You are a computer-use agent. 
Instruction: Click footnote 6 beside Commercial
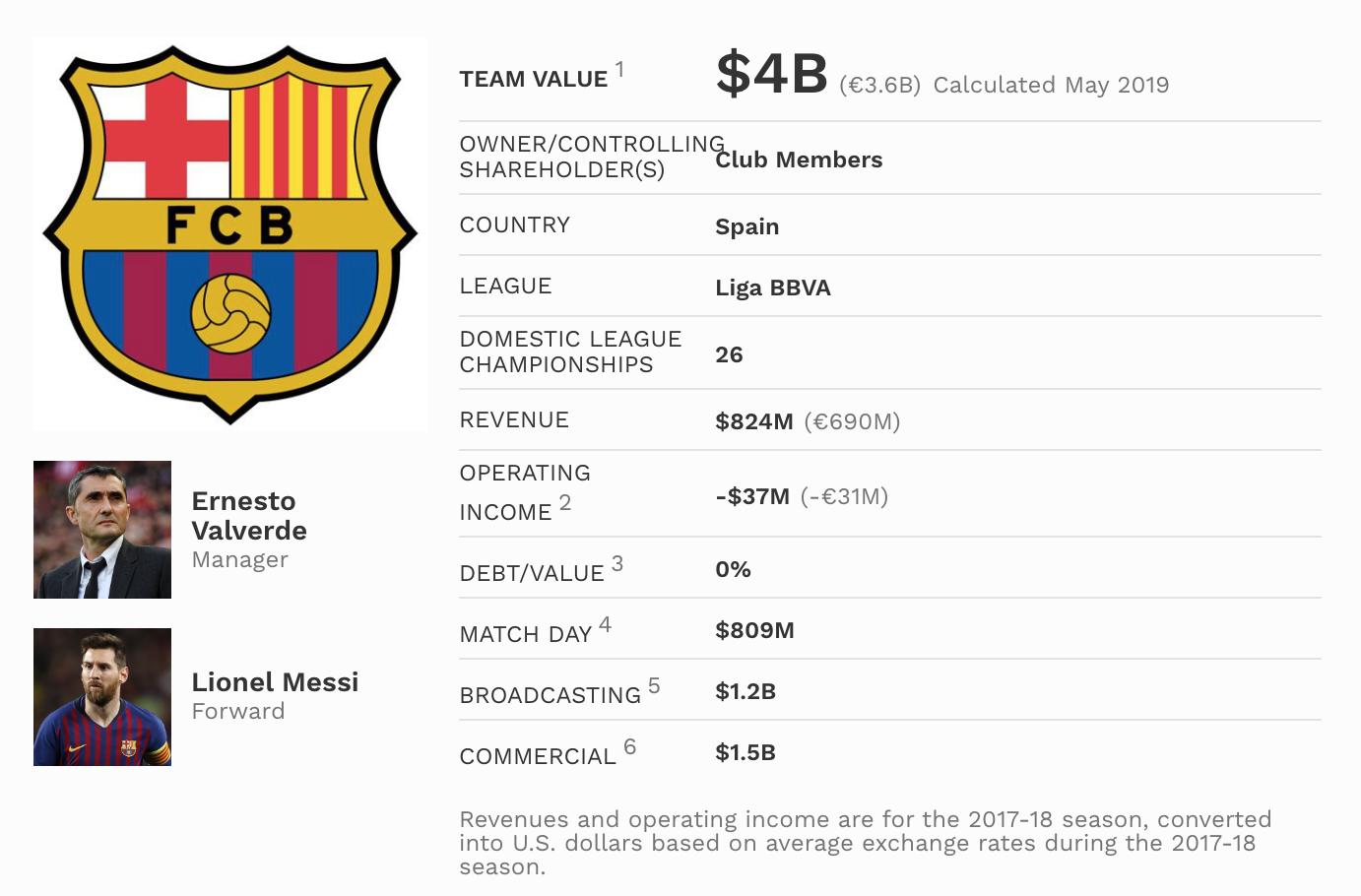(630, 747)
